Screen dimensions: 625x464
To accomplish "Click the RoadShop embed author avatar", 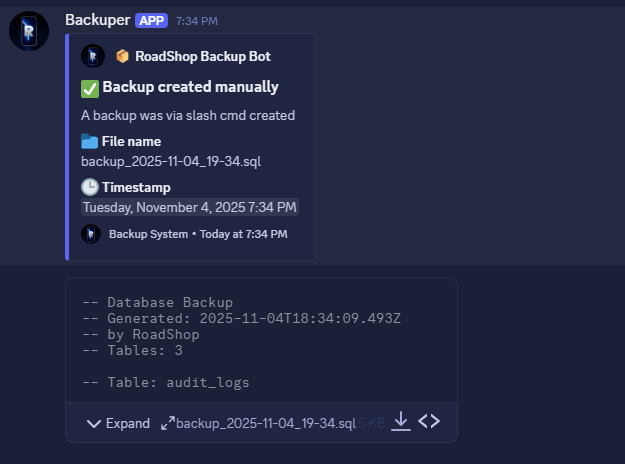I will pyautogui.click(x=93, y=56).
